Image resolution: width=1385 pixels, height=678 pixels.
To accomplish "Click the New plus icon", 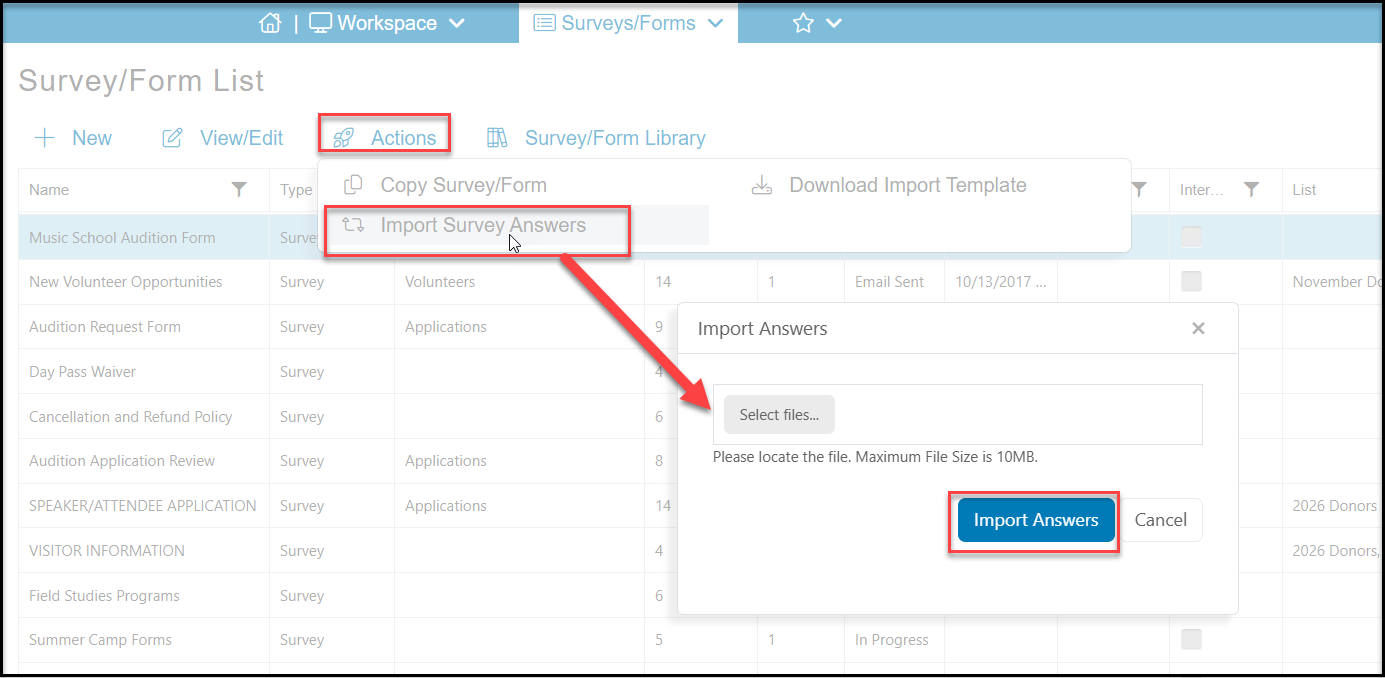I will pyautogui.click(x=44, y=138).
